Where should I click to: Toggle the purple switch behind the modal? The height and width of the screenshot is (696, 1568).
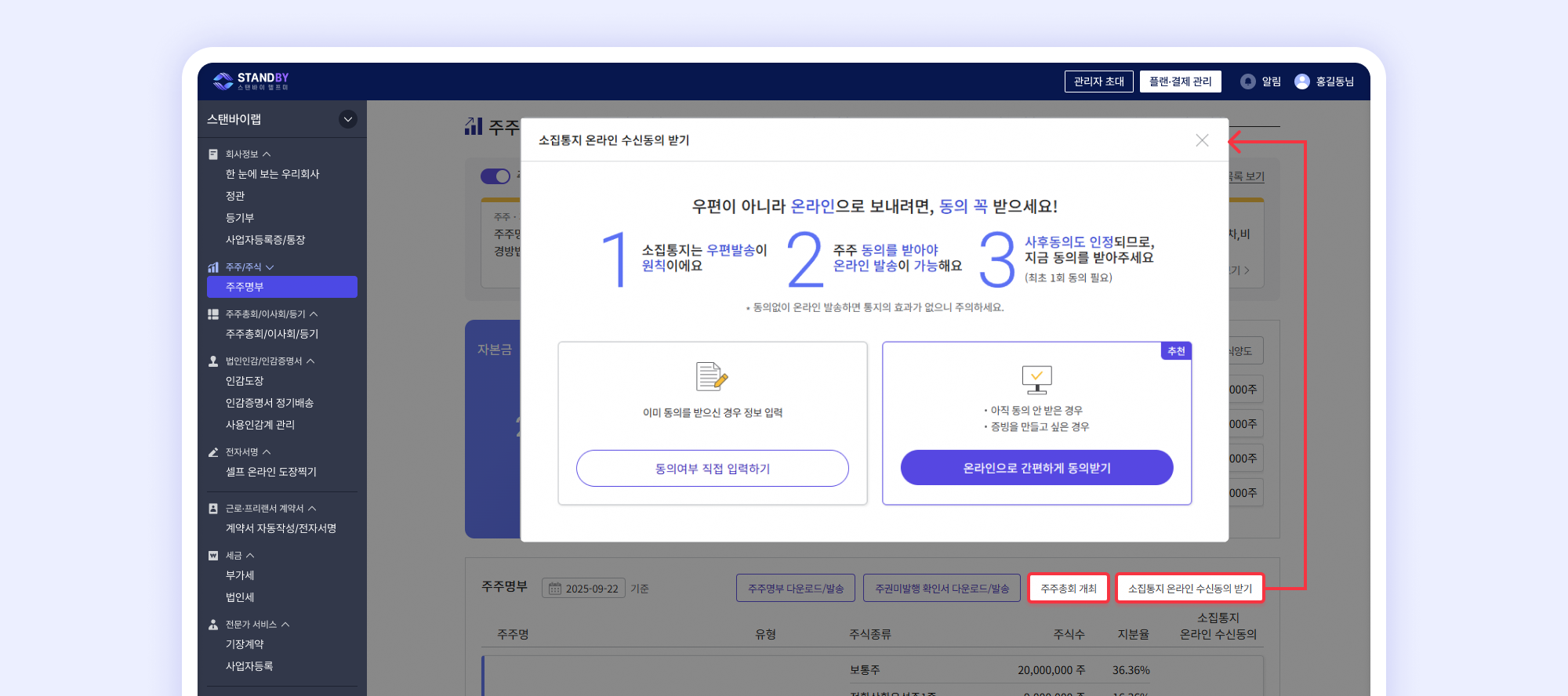point(495,176)
